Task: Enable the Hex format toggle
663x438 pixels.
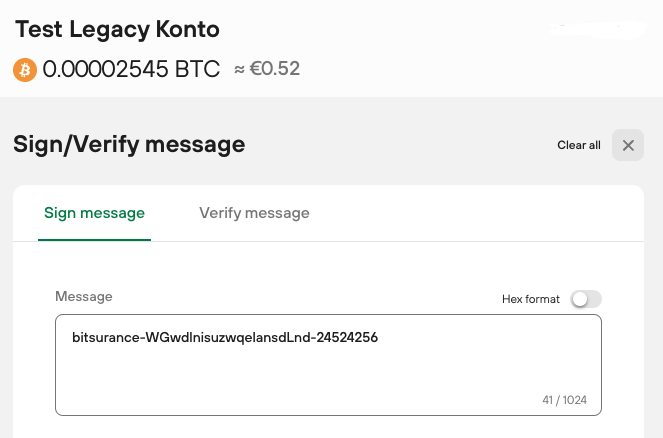Action: 586,299
